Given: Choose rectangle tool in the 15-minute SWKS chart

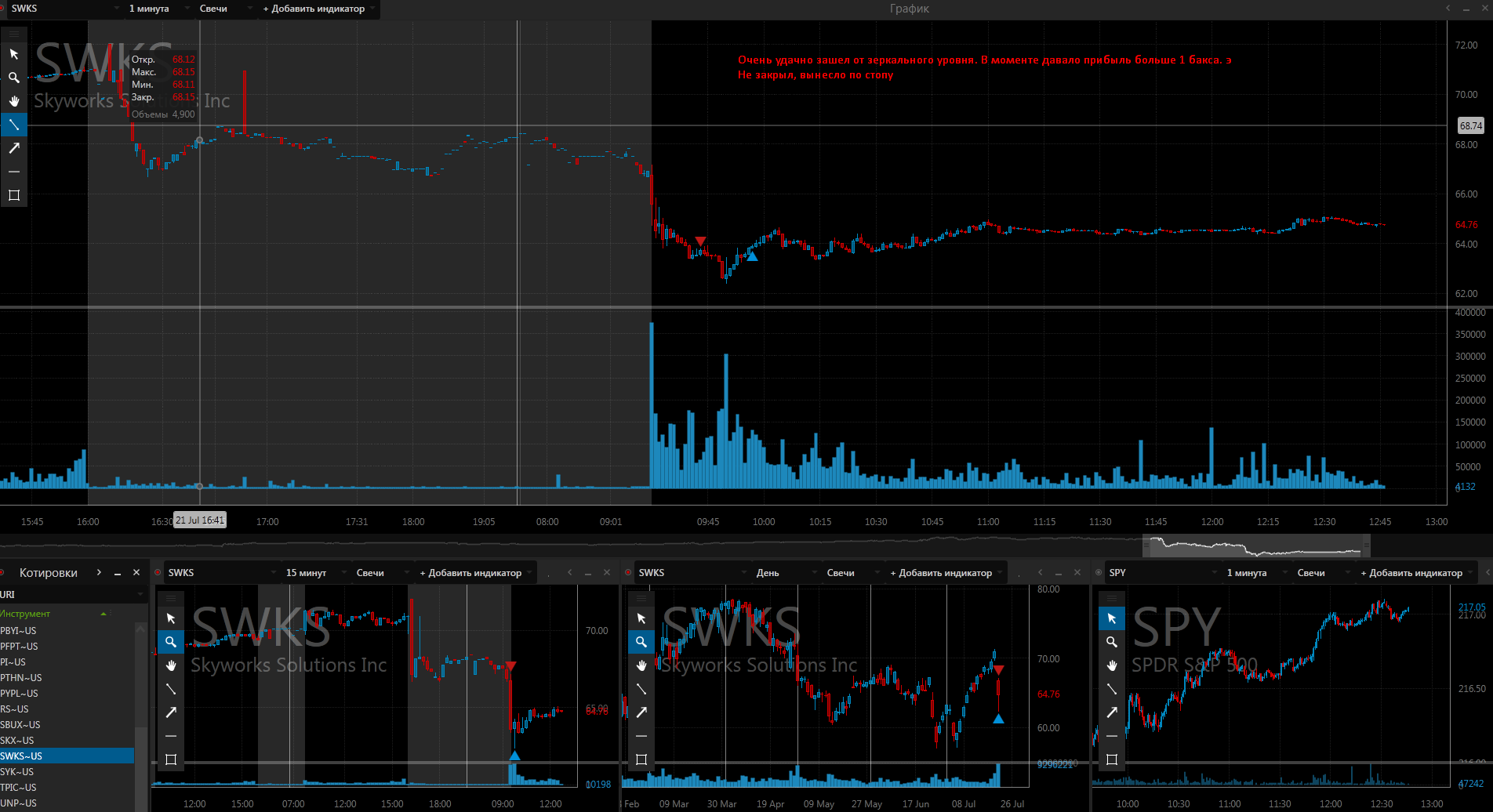Looking at the screenshot, I should (x=171, y=759).
